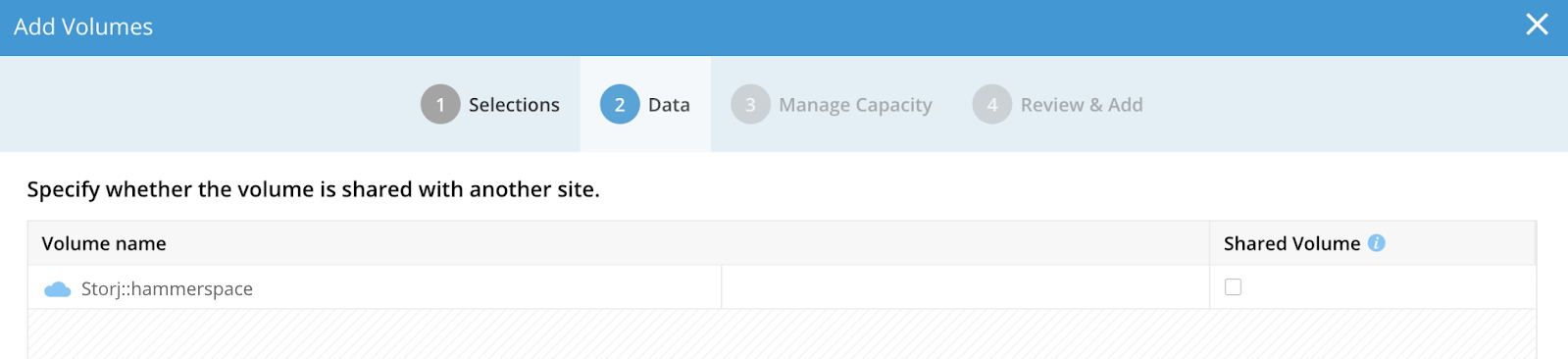Enable Shared Volume checkbox for Storj::hammerspace
1568x359 pixels.
[x=1234, y=286]
